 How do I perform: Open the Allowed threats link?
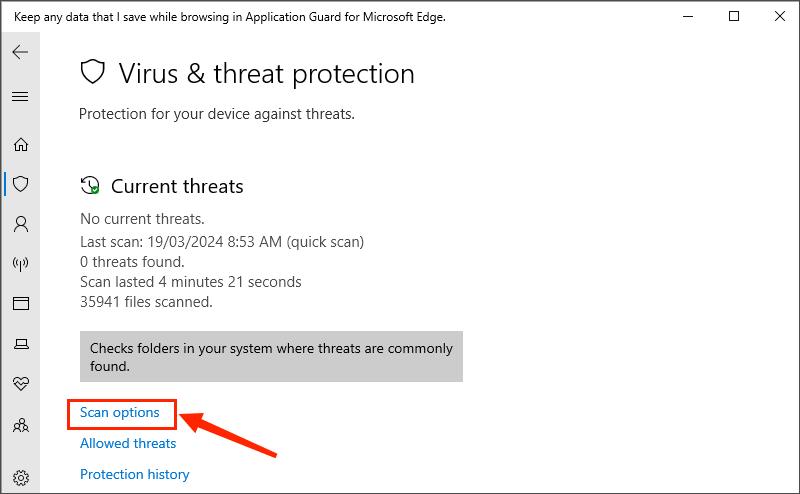128,443
